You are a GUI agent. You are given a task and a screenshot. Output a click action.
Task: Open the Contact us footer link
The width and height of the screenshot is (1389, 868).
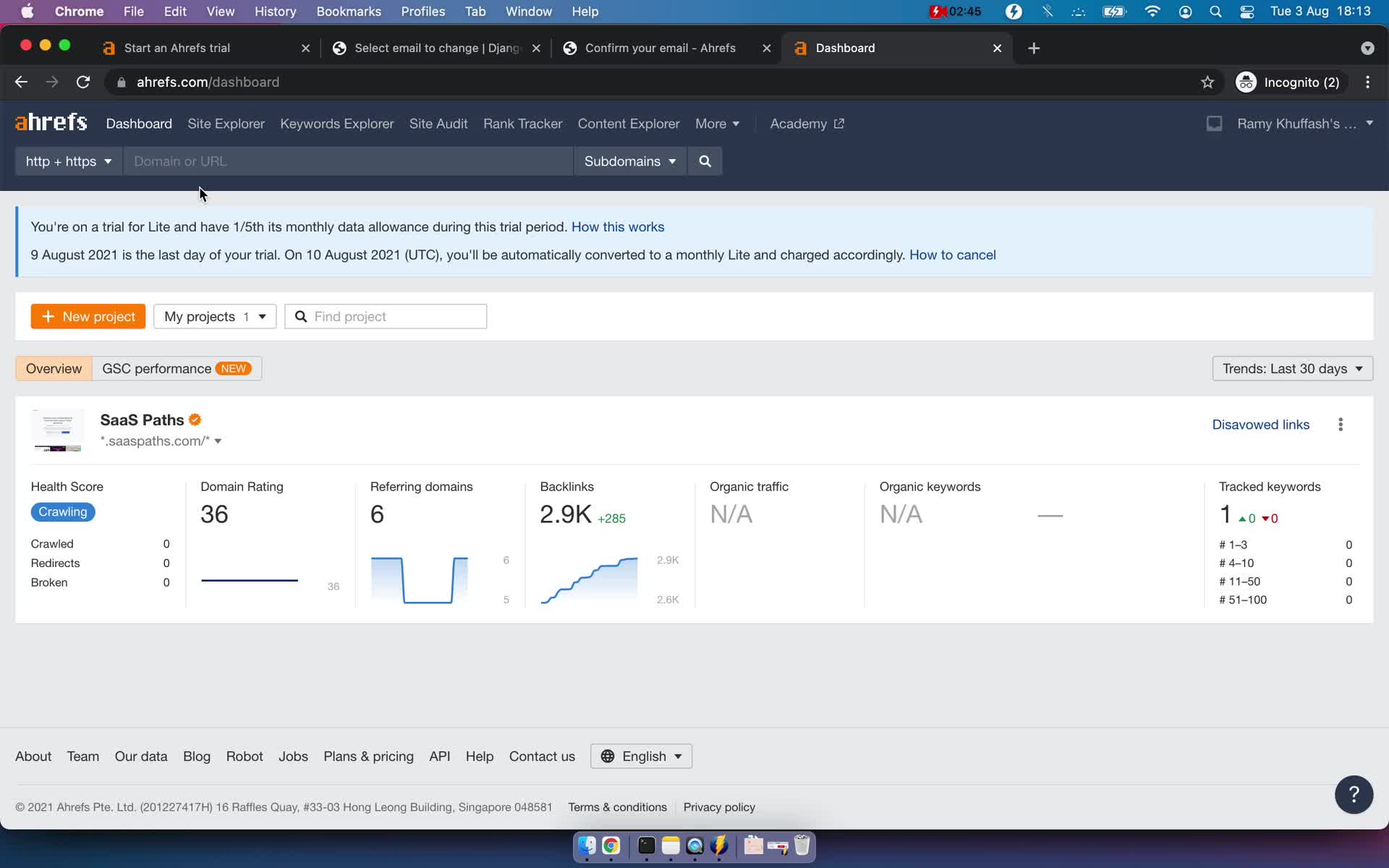tap(542, 756)
